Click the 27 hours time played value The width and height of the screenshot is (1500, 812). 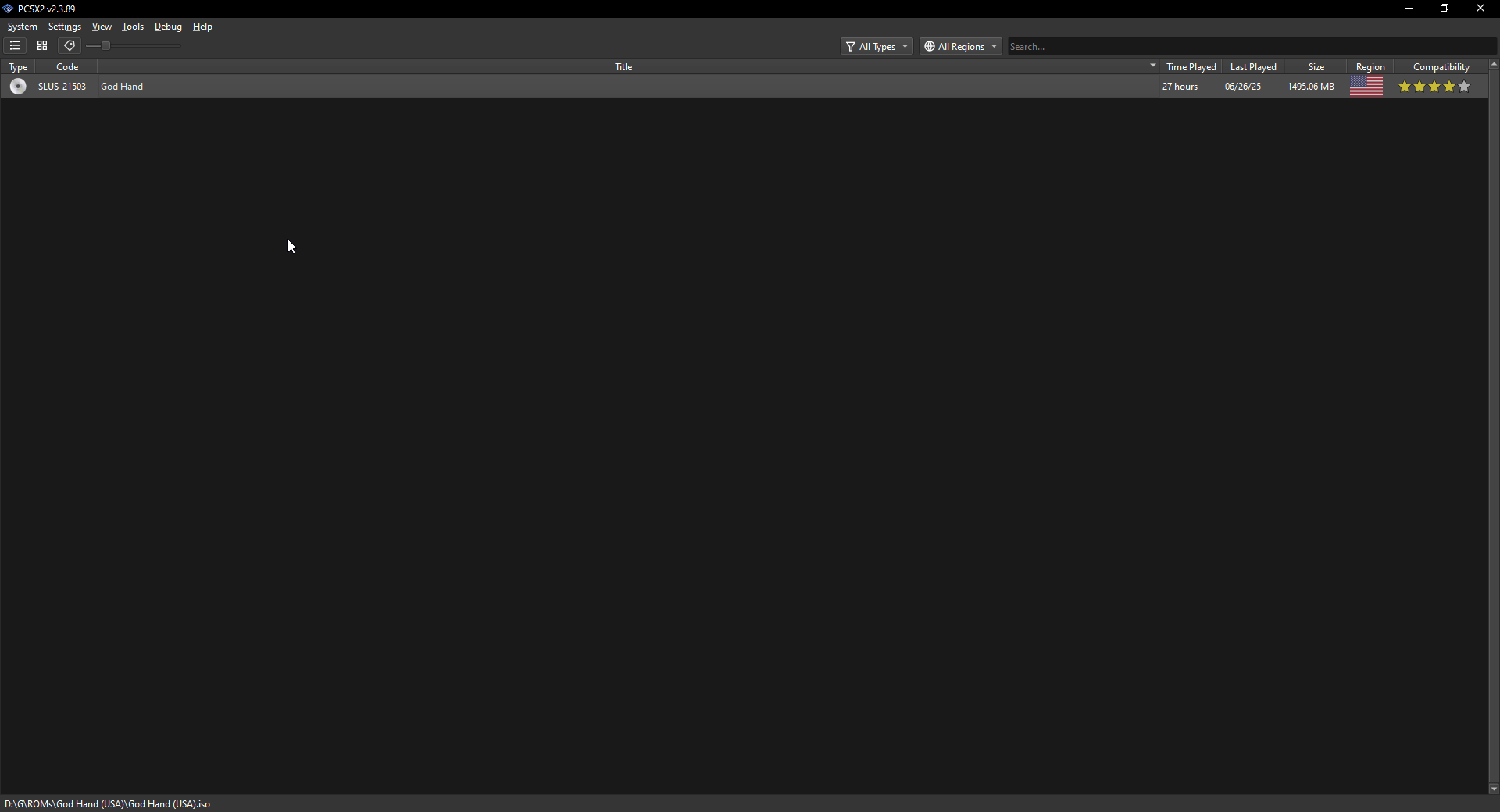[x=1180, y=87]
